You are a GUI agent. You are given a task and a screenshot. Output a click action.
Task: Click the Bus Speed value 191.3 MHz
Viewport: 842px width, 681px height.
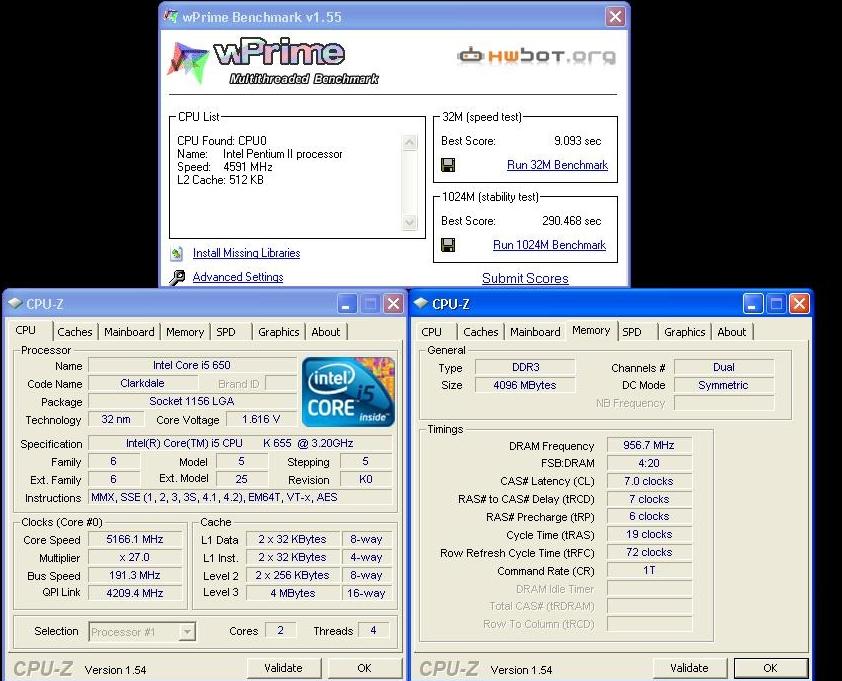click(135, 575)
